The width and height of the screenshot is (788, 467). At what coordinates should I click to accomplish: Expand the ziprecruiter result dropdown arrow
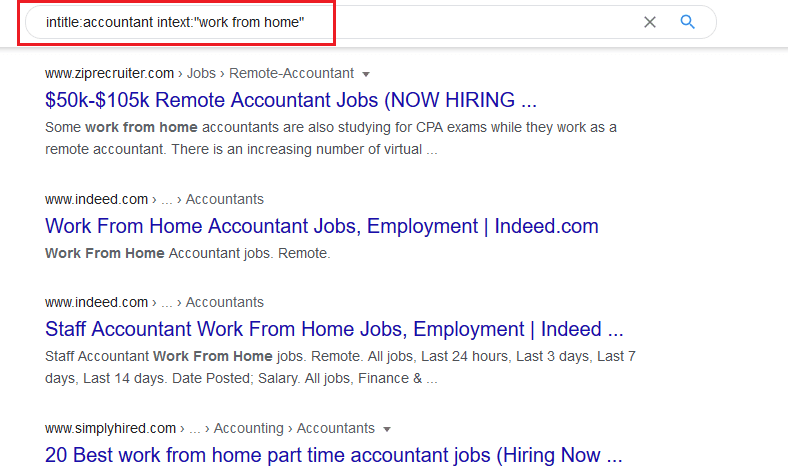tap(366, 74)
